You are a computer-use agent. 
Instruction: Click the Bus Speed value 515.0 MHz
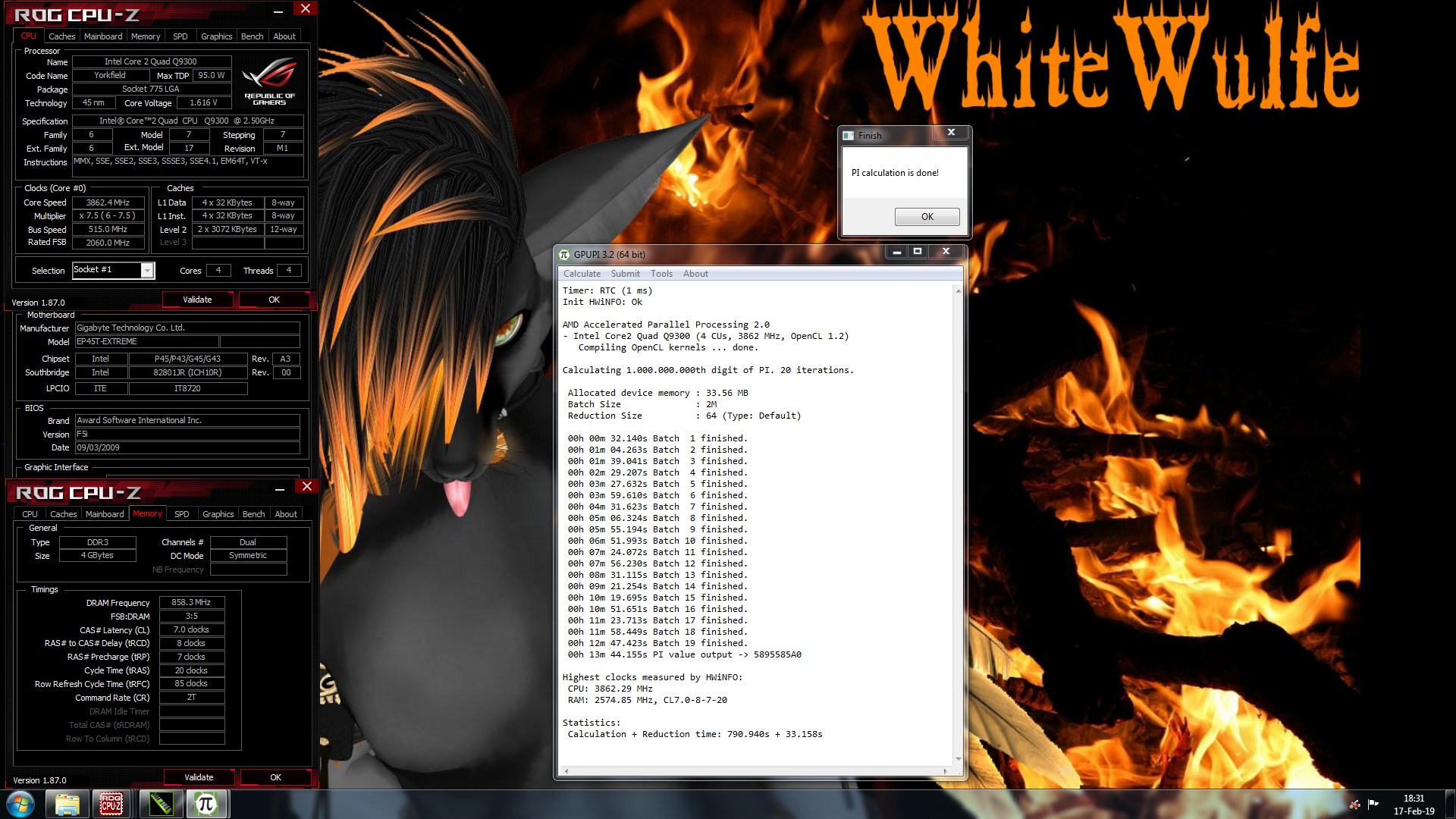108,229
